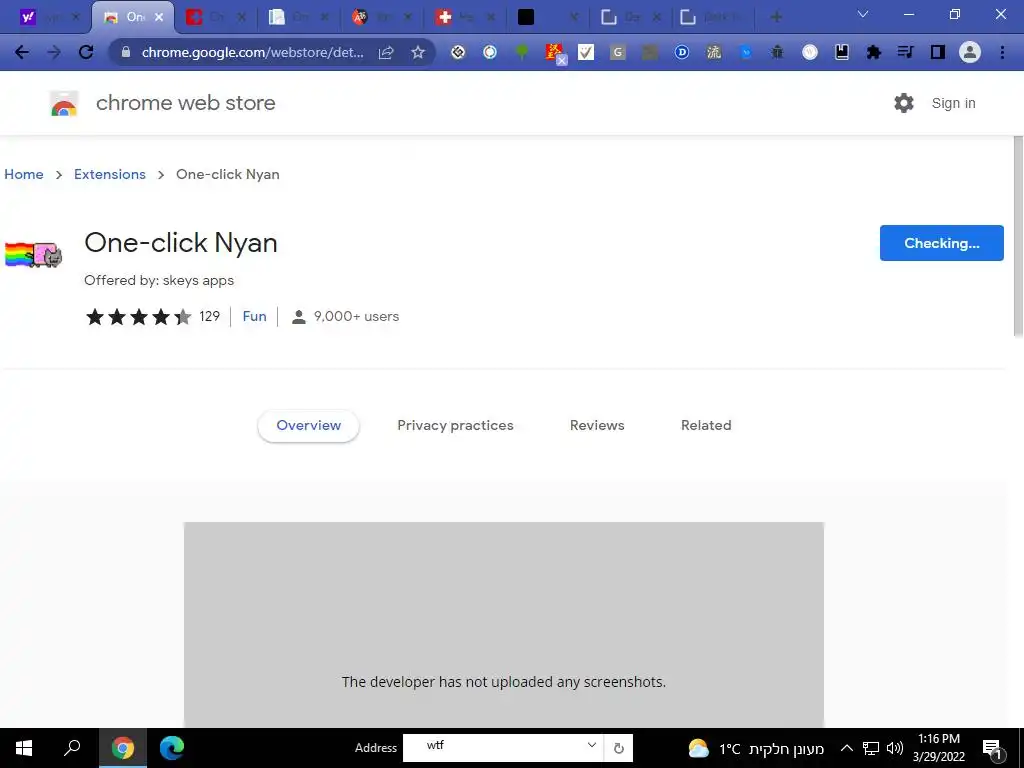Open the notification center icon
The width and height of the screenshot is (1024, 768).
[x=993, y=749]
